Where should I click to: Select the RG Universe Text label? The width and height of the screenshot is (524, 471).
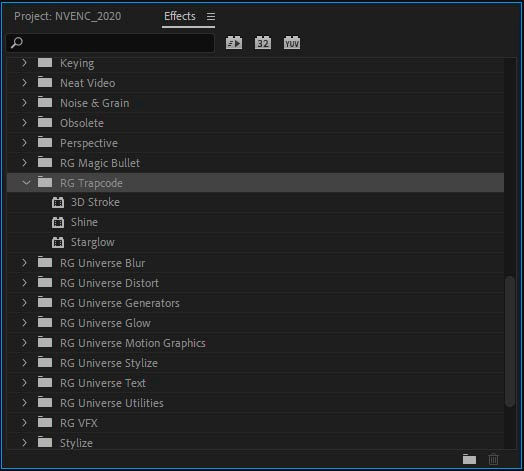coord(103,383)
